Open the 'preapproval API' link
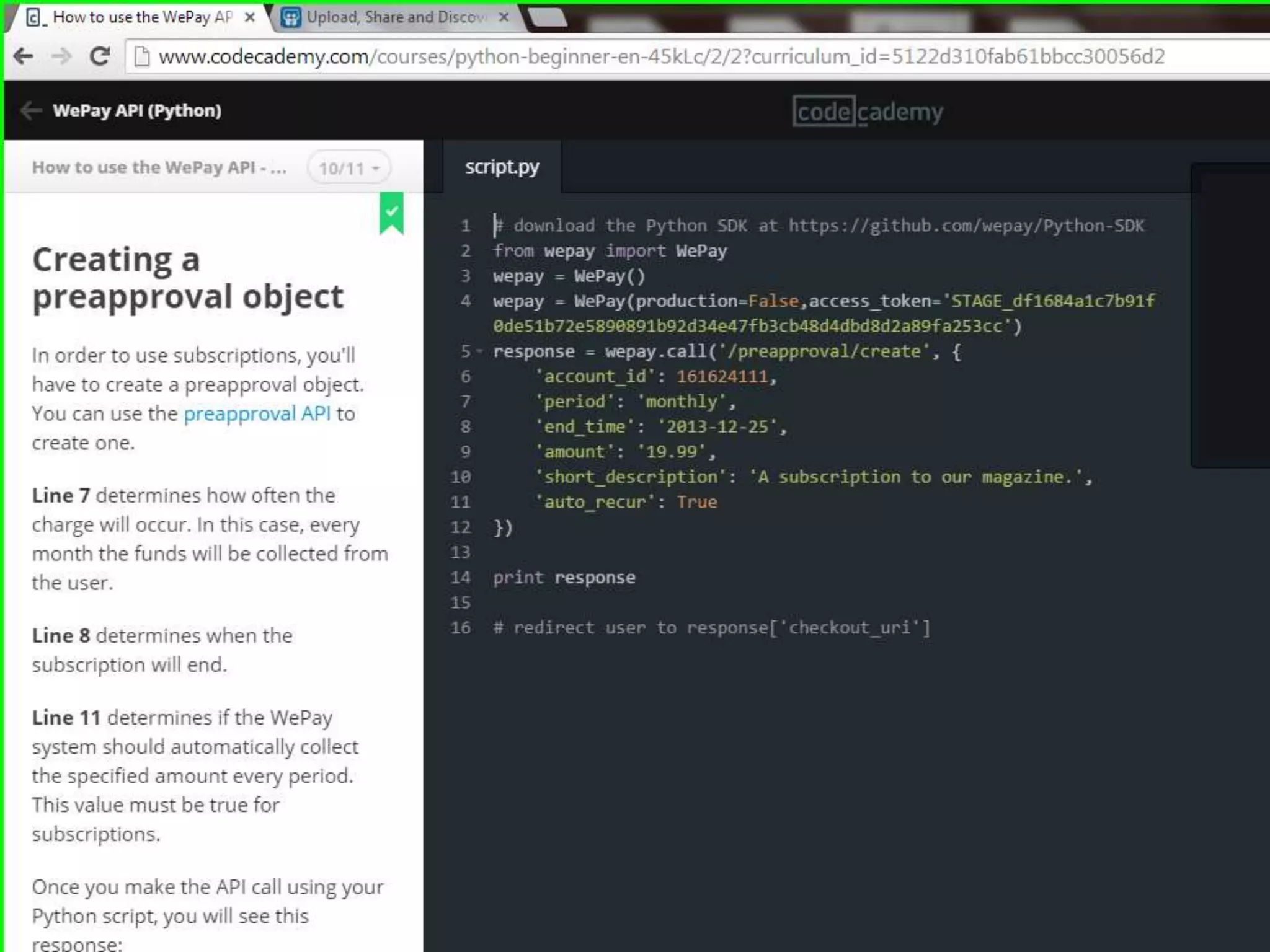 (x=257, y=413)
